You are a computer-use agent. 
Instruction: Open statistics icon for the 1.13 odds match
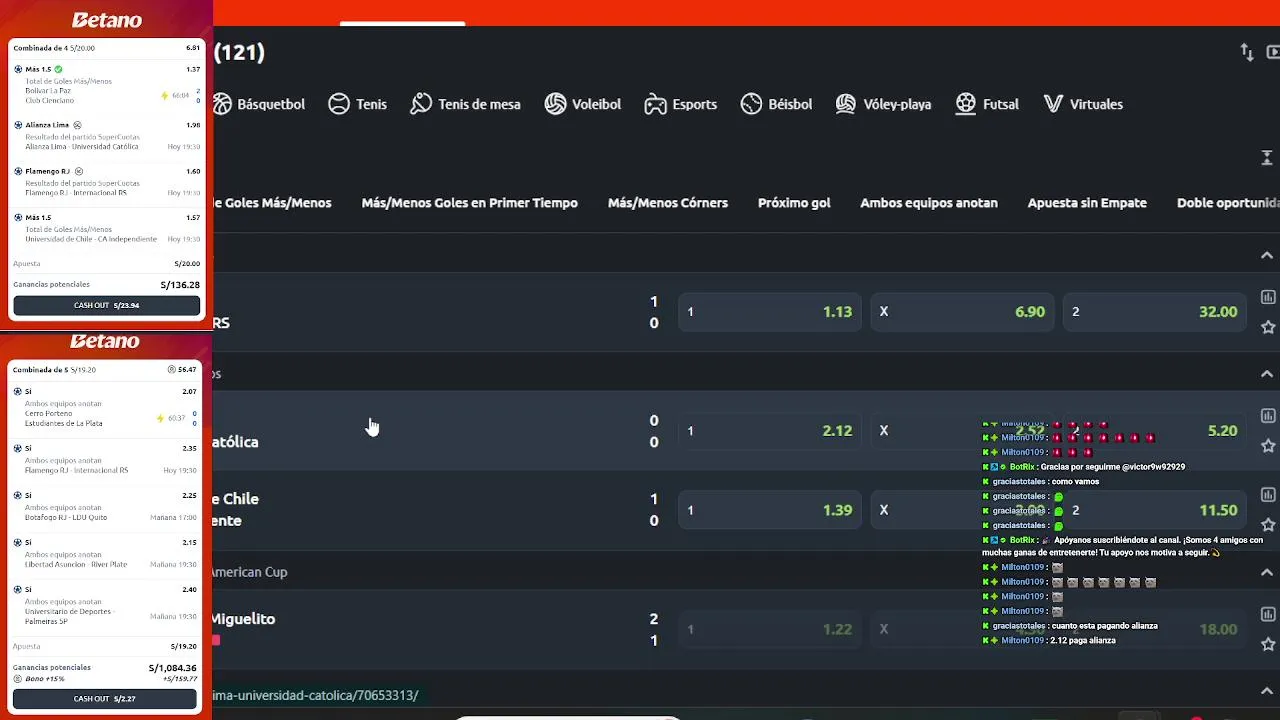point(1268,297)
